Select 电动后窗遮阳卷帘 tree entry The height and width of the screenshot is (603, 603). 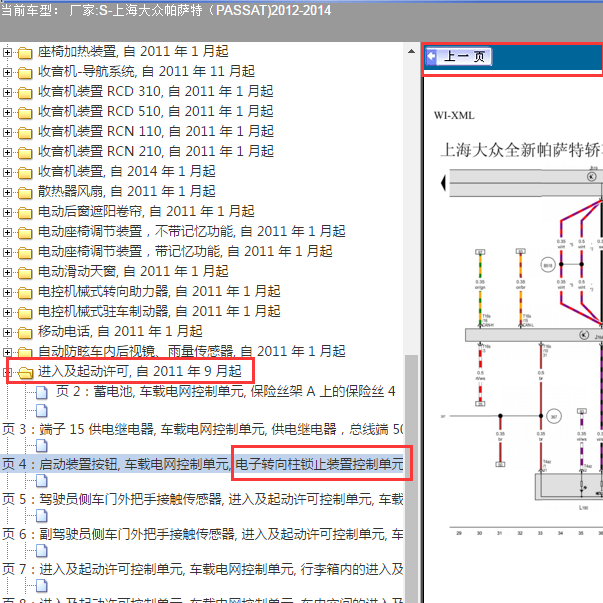(x=146, y=212)
